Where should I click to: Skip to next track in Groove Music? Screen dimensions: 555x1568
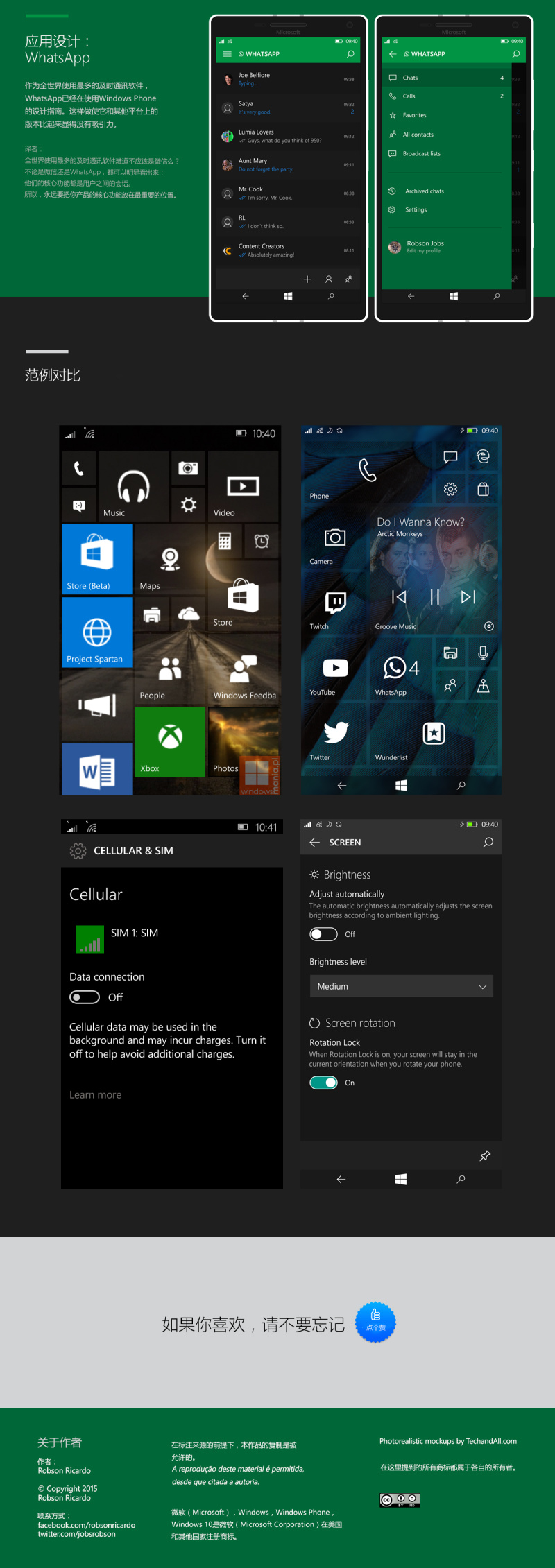[468, 597]
